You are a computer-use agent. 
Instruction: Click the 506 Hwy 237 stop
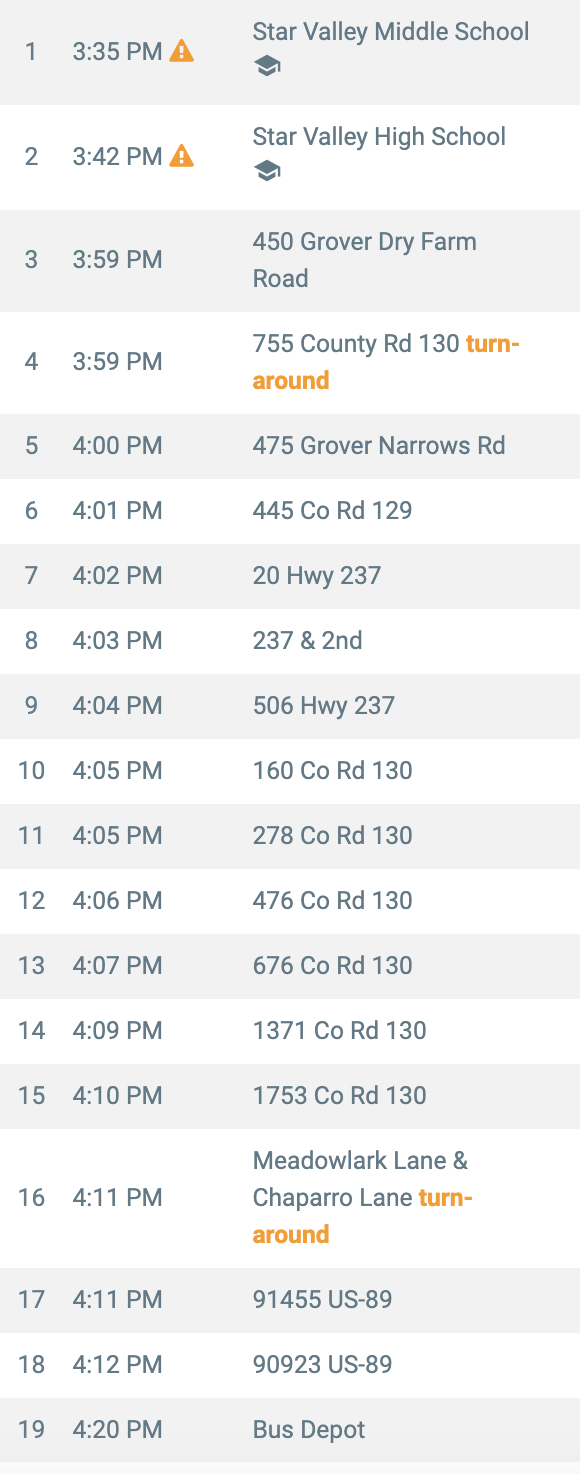(x=290, y=706)
